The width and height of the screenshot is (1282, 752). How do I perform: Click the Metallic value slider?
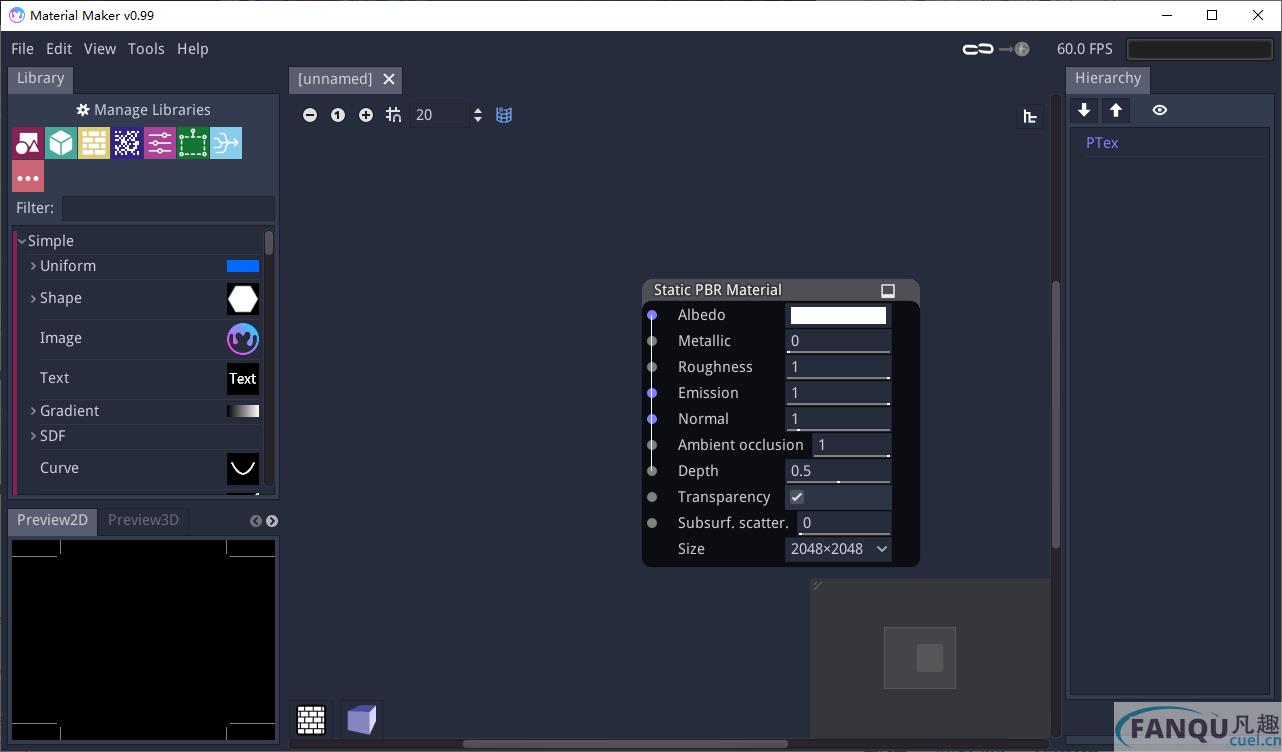[x=838, y=341]
